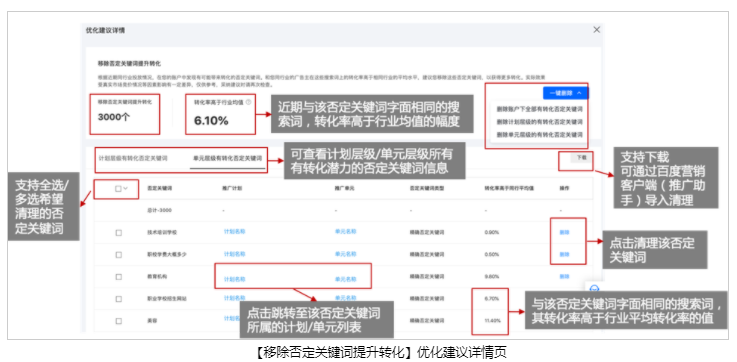Switch to 计划层级有转化否定关键词 tab
Image resolution: width=737 pixels, height=362 pixels.
133,158
